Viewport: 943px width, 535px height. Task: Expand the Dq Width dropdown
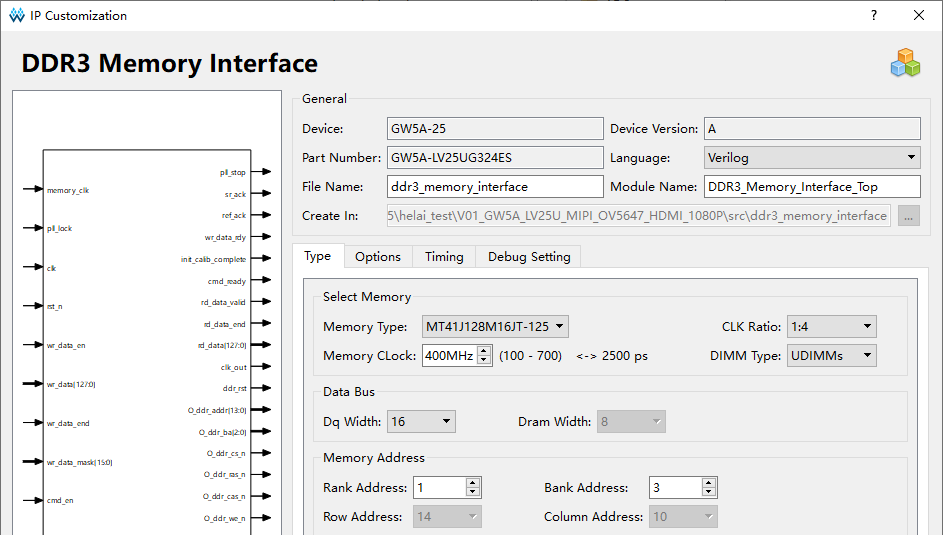[x=421, y=421]
